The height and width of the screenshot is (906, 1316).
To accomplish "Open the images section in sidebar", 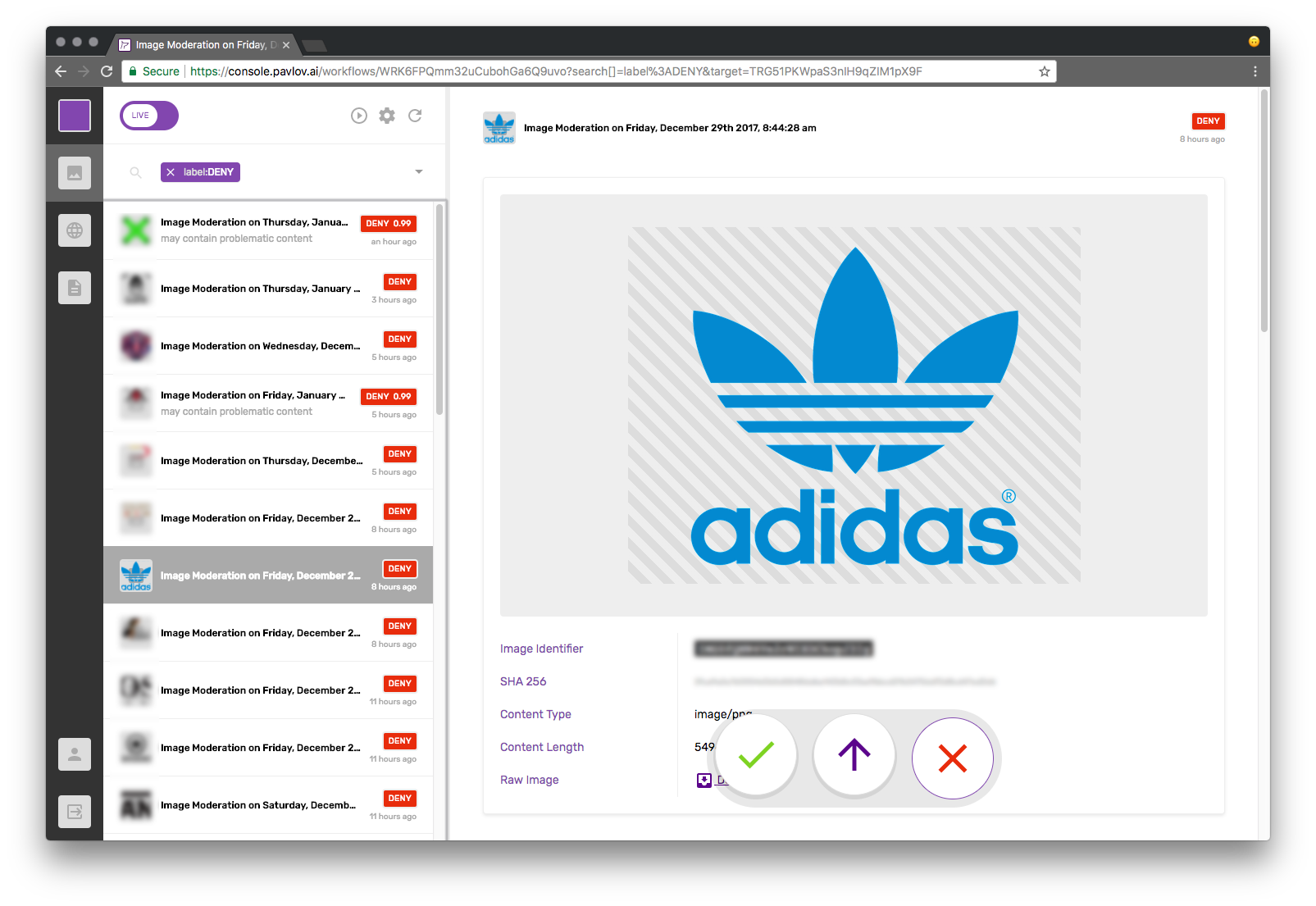I will coord(75,173).
